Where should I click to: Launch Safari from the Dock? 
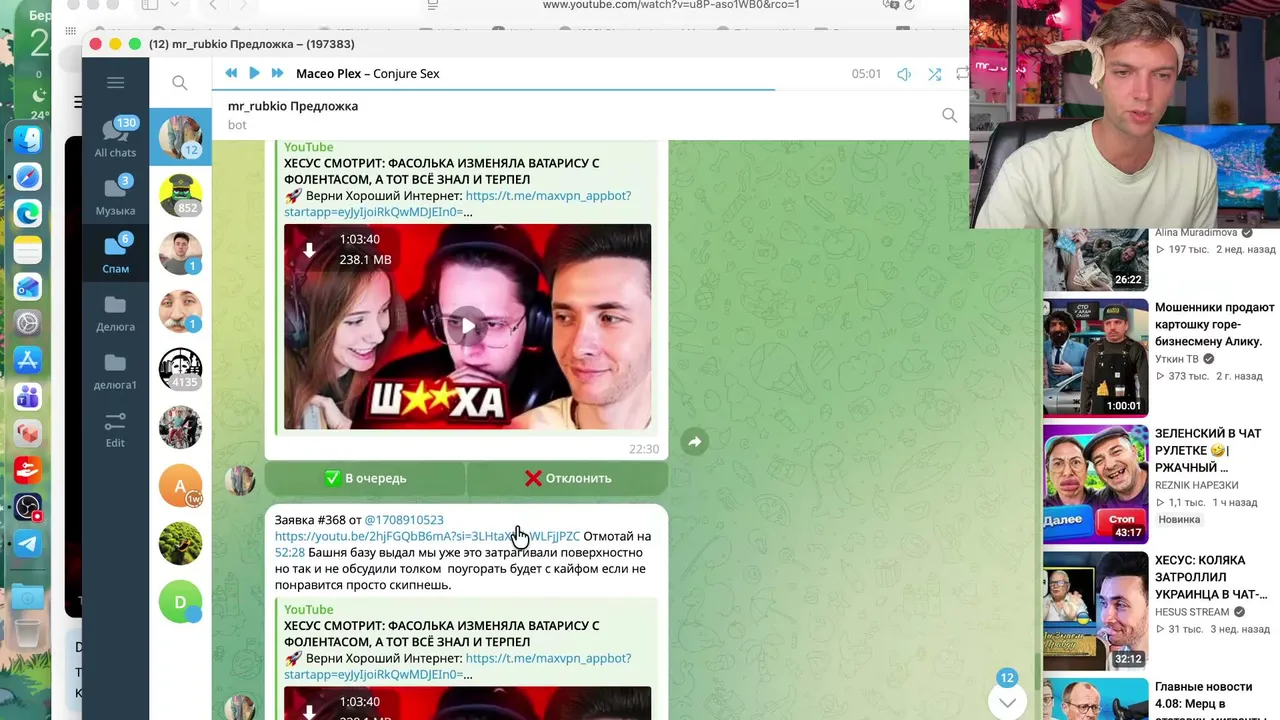click(x=28, y=177)
